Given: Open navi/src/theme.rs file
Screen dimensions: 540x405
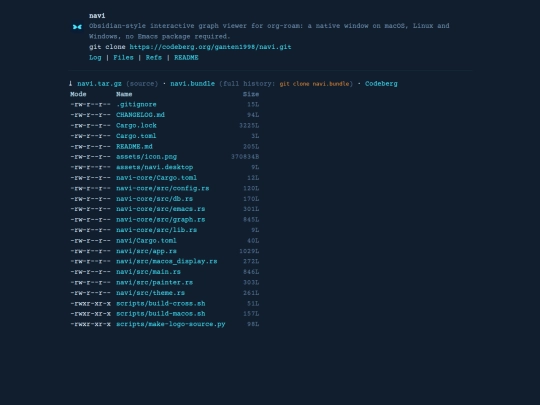Looking at the screenshot, I should tap(150, 293).
